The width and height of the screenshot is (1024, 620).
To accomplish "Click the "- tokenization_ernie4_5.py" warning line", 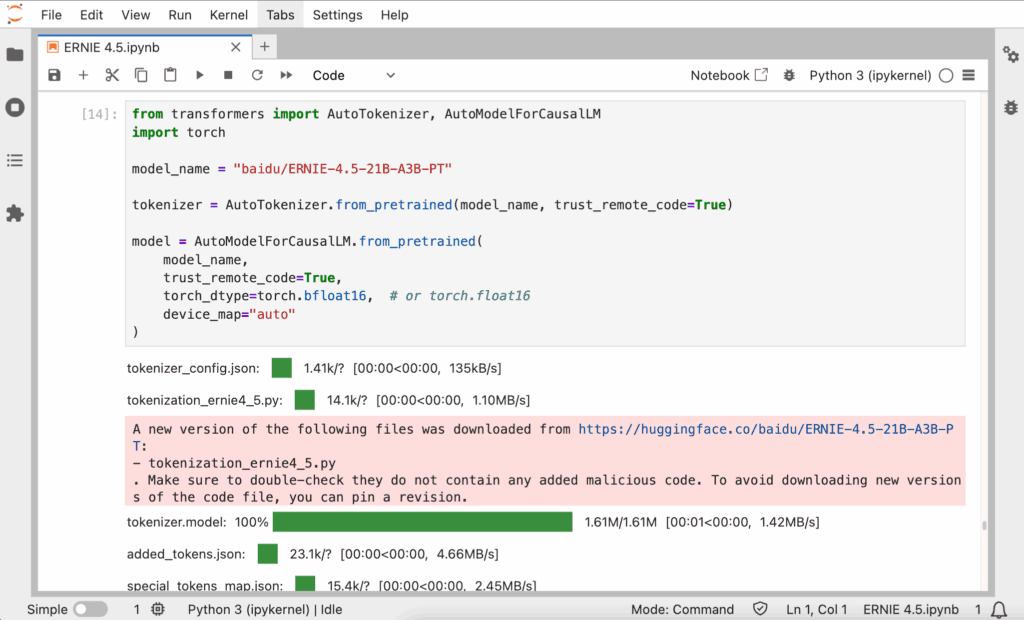I will [x=234, y=463].
